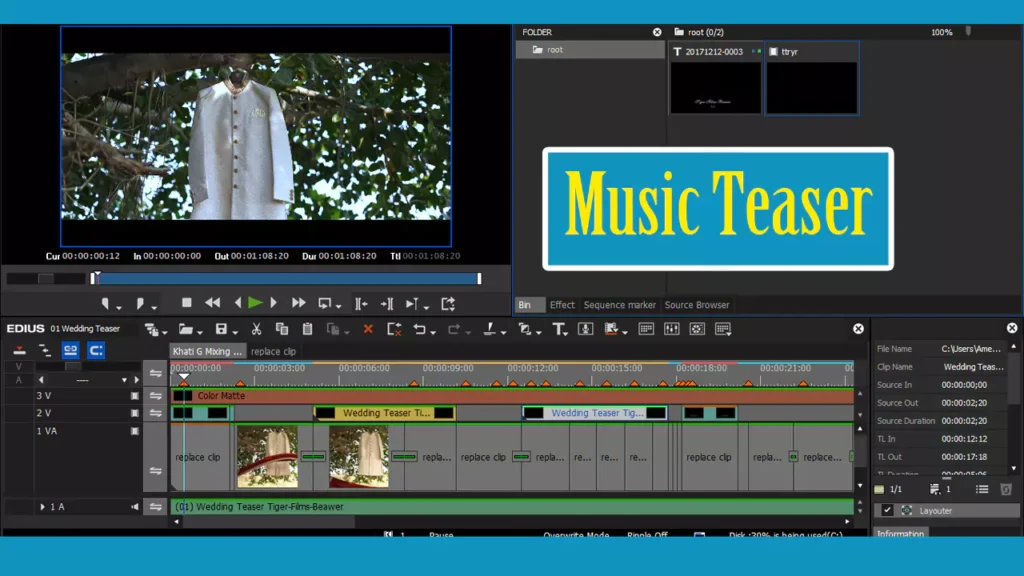Screen dimensions: 1024x576
Task: Stop playback in the preview monitor
Action: pyautogui.click(x=187, y=303)
